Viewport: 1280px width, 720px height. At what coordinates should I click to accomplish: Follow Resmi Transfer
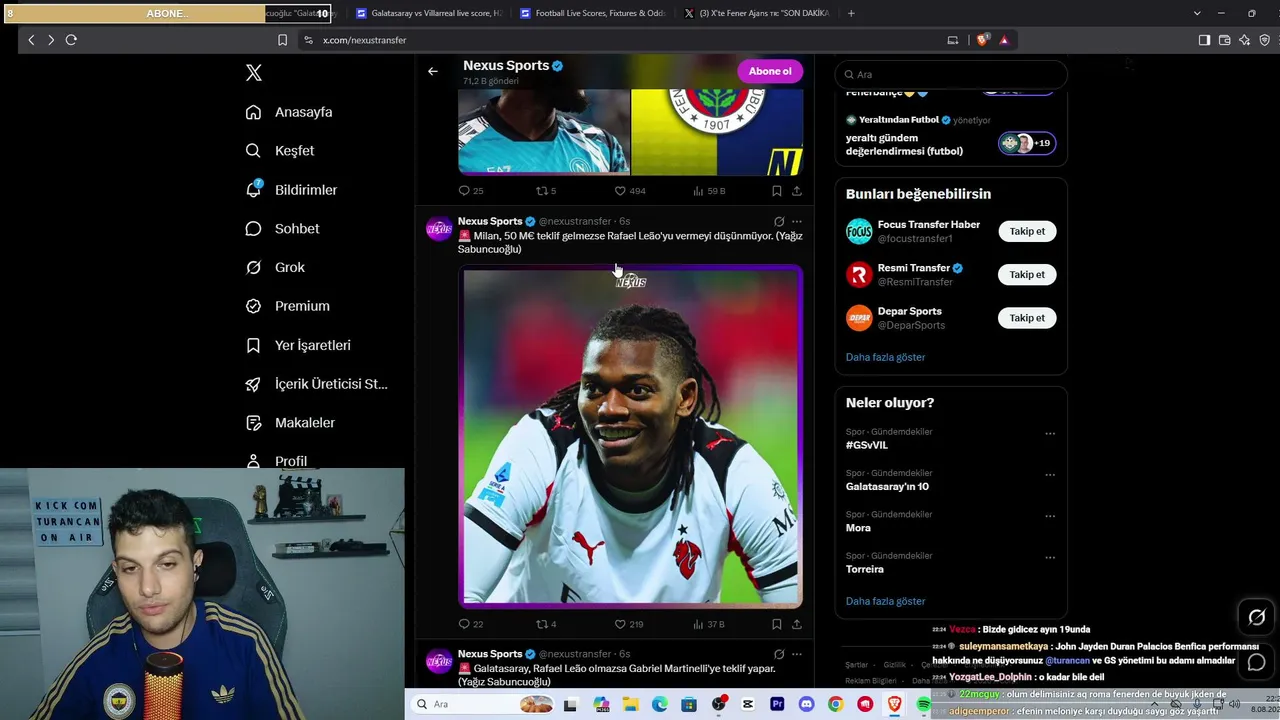[1027, 275]
